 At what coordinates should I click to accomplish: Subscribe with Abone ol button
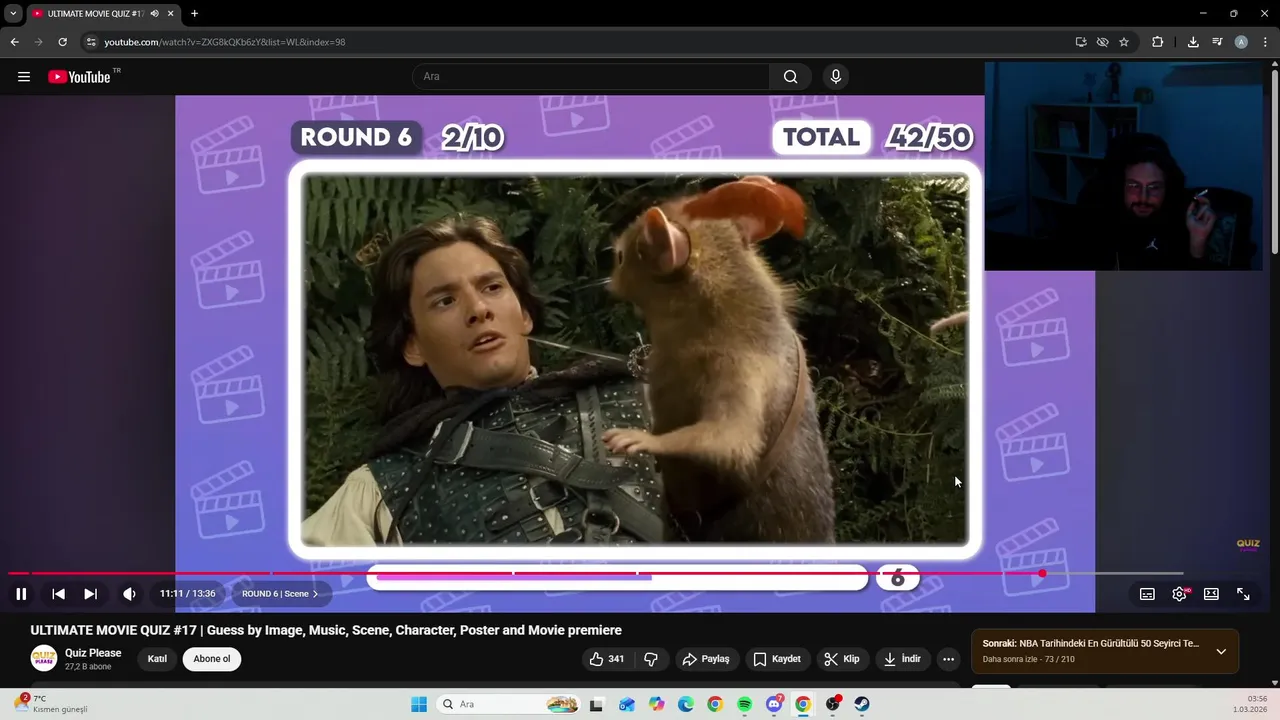(x=212, y=659)
